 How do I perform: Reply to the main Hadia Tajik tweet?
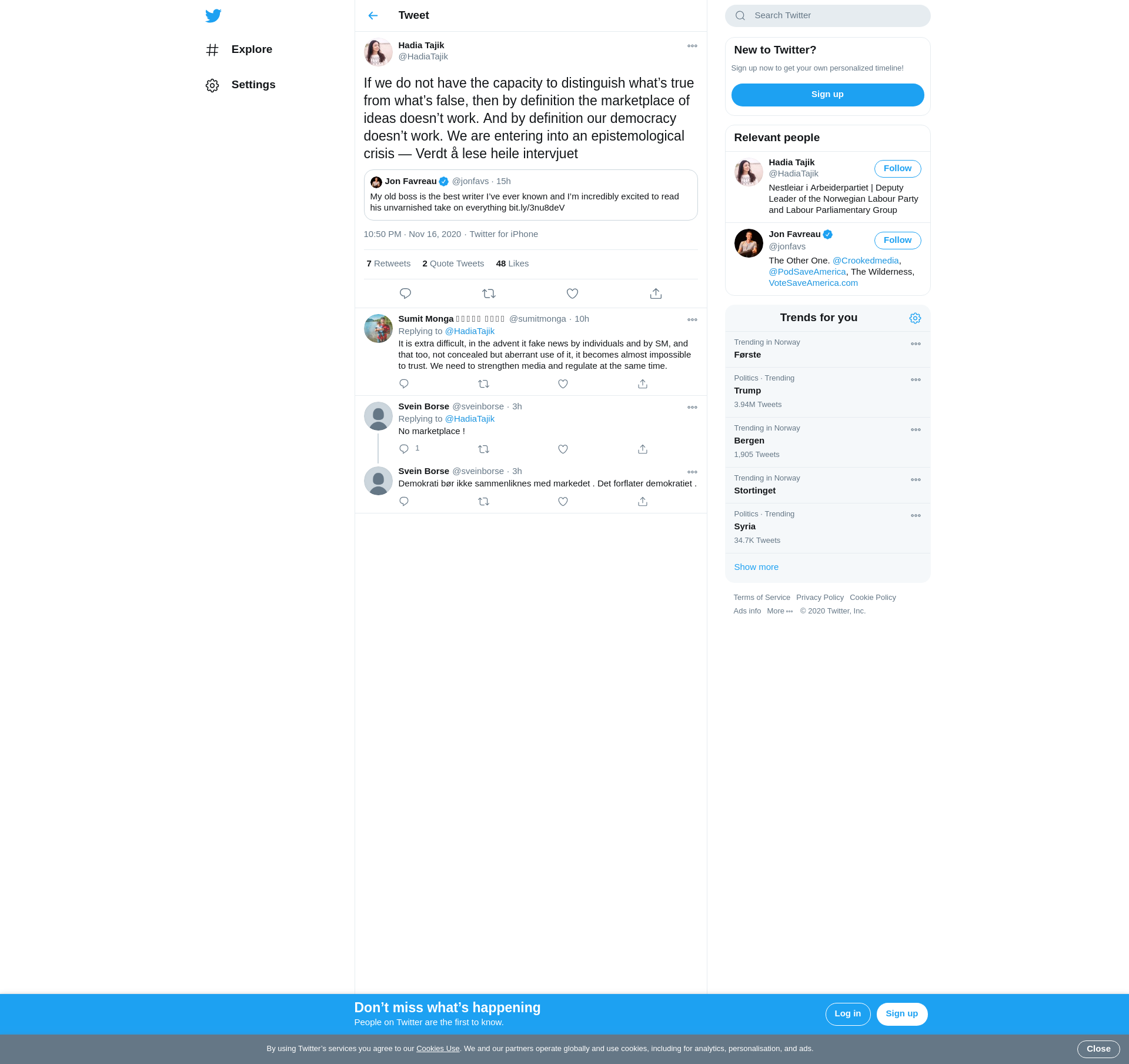coord(405,293)
